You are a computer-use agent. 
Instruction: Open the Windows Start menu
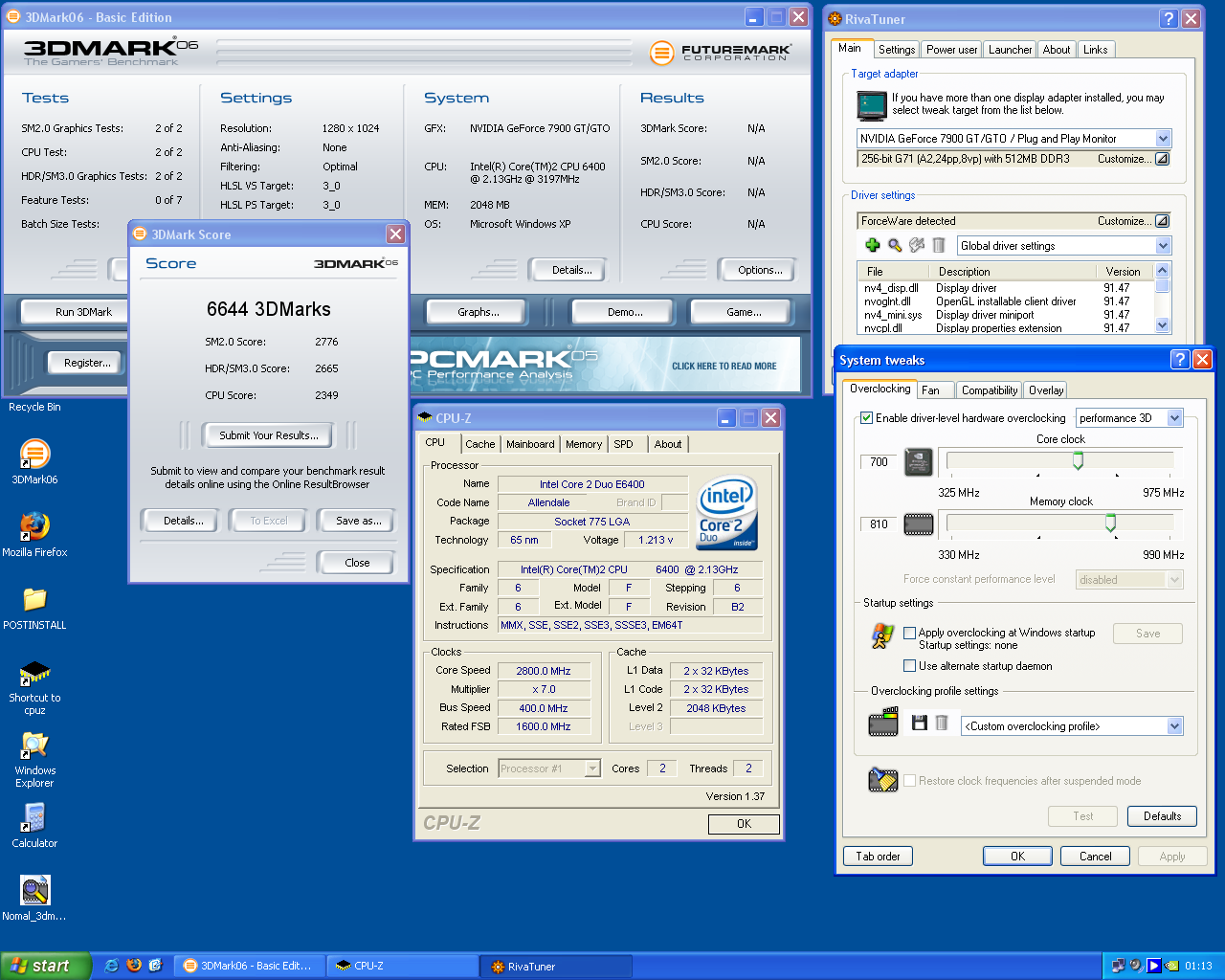coord(46,966)
